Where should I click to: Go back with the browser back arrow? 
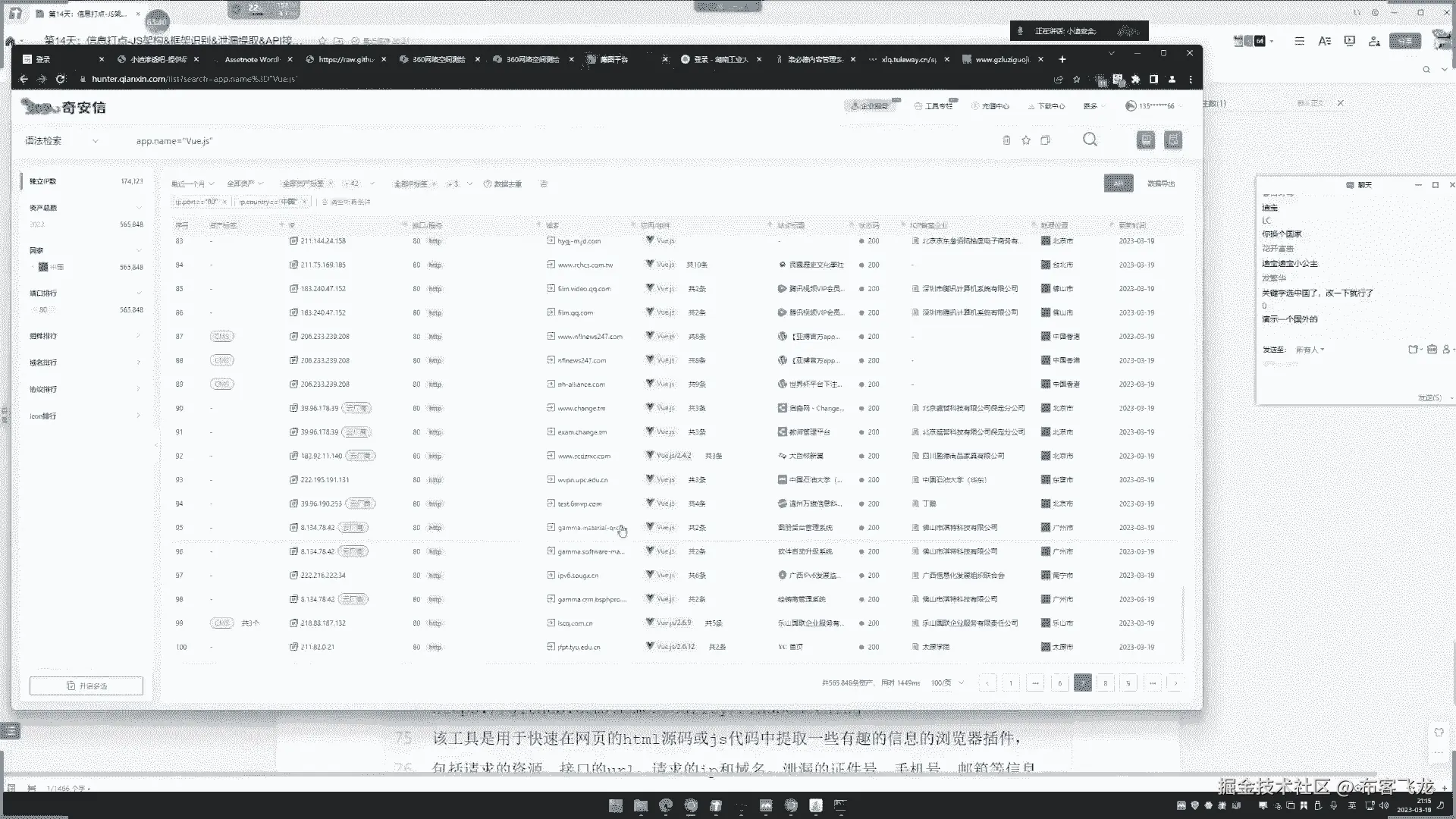(x=24, y=79)
